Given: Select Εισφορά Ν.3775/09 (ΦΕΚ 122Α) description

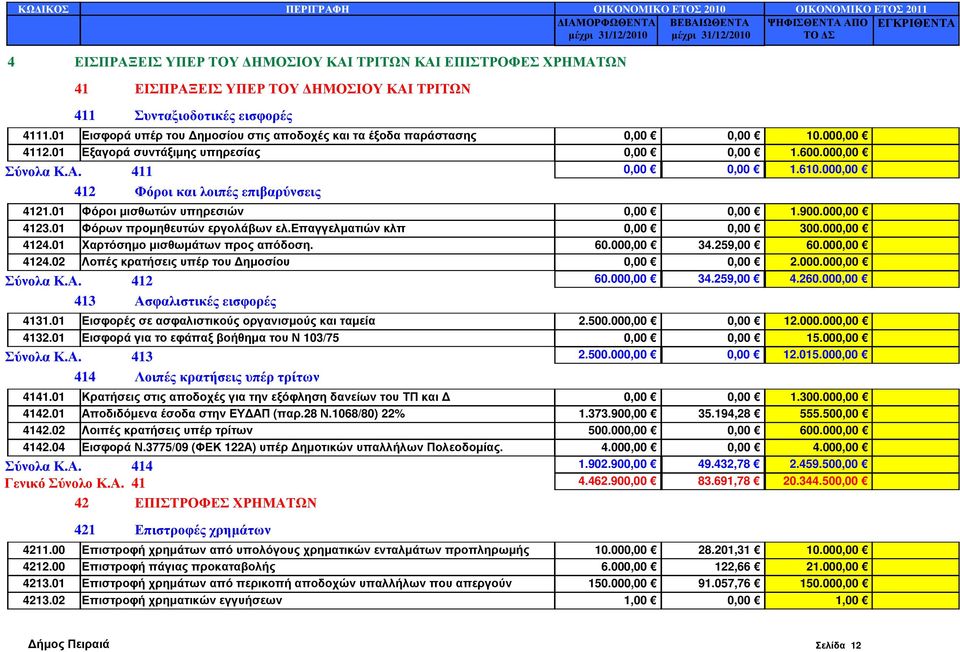Looking at the screenshot, I should pyautogui.click(x=292, y=448).
